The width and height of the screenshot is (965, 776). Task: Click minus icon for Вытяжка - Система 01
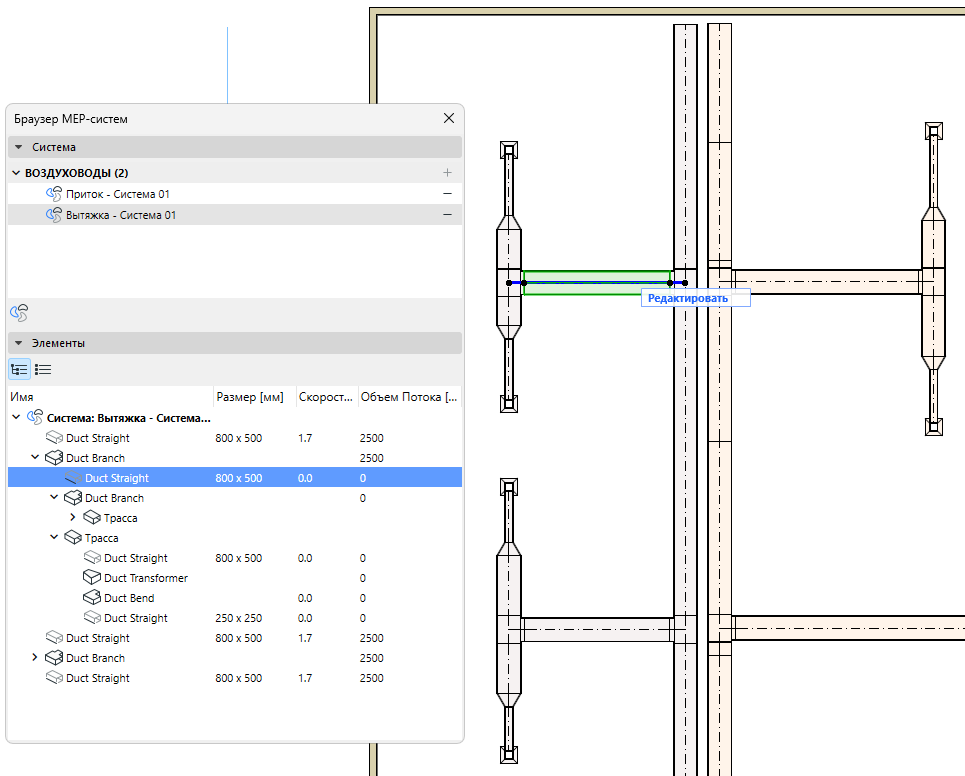click(447, 215)
